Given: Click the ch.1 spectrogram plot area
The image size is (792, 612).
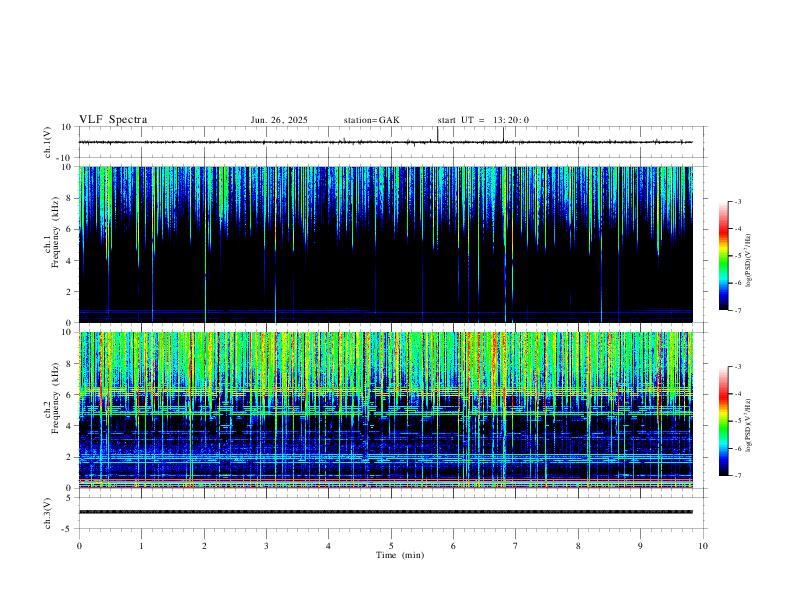Looking at the screenshot, I should (x=386, y=244).
